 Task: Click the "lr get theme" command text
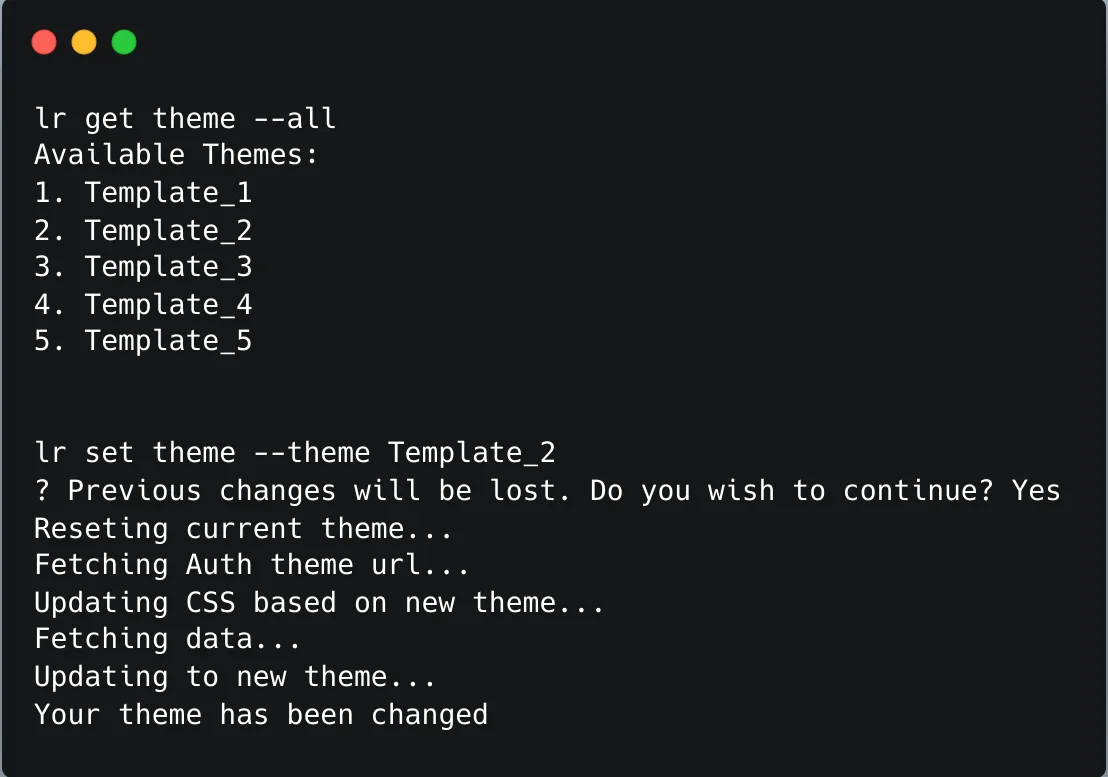pyautogui.click(x=135, y=119)
